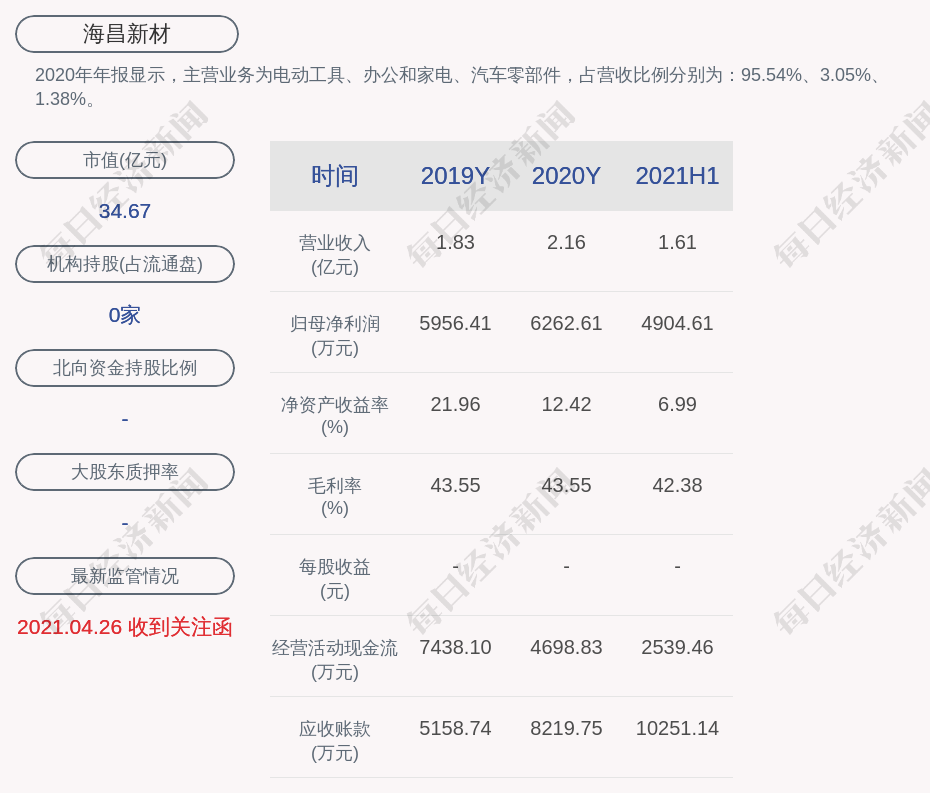Click cash flow value 4698.83

pyautogui.click(x=566, y=647)
